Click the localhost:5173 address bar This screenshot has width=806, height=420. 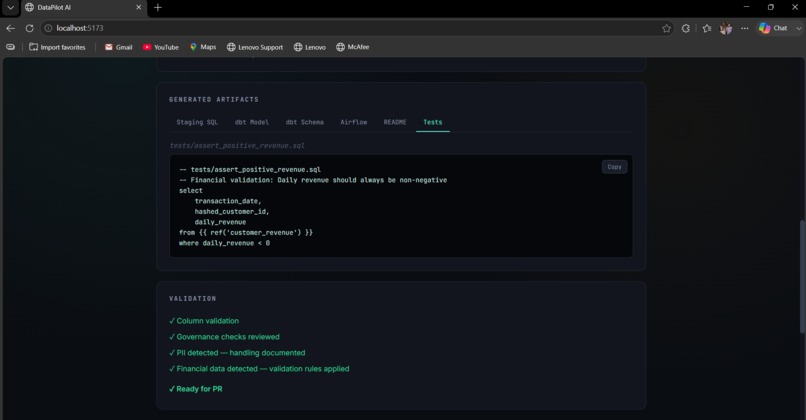pyautogui.click(x=355, y=28)
